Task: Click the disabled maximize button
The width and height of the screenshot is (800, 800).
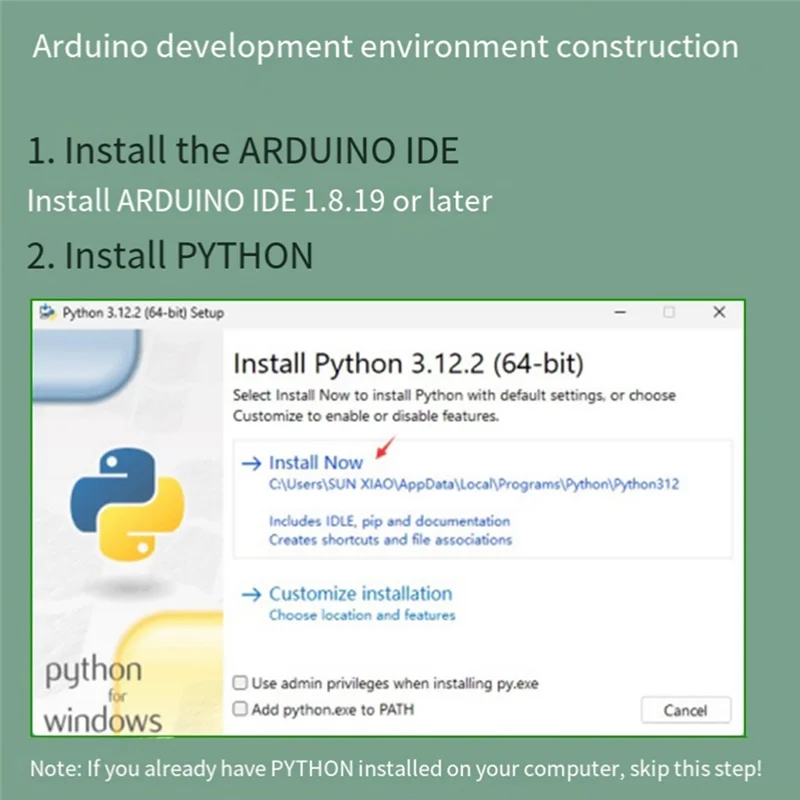Action: 669,312
